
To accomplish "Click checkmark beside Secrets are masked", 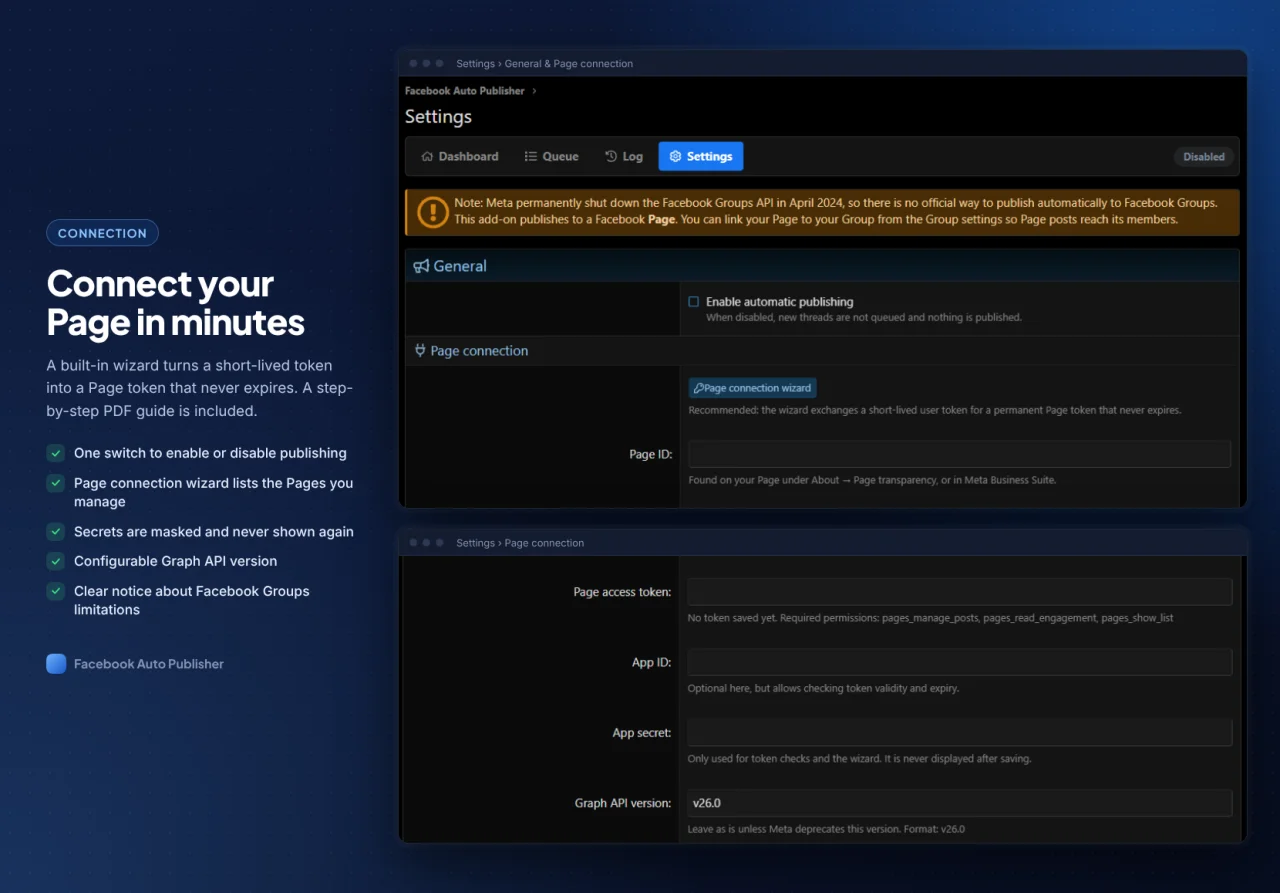I will (x=55, y=531).
